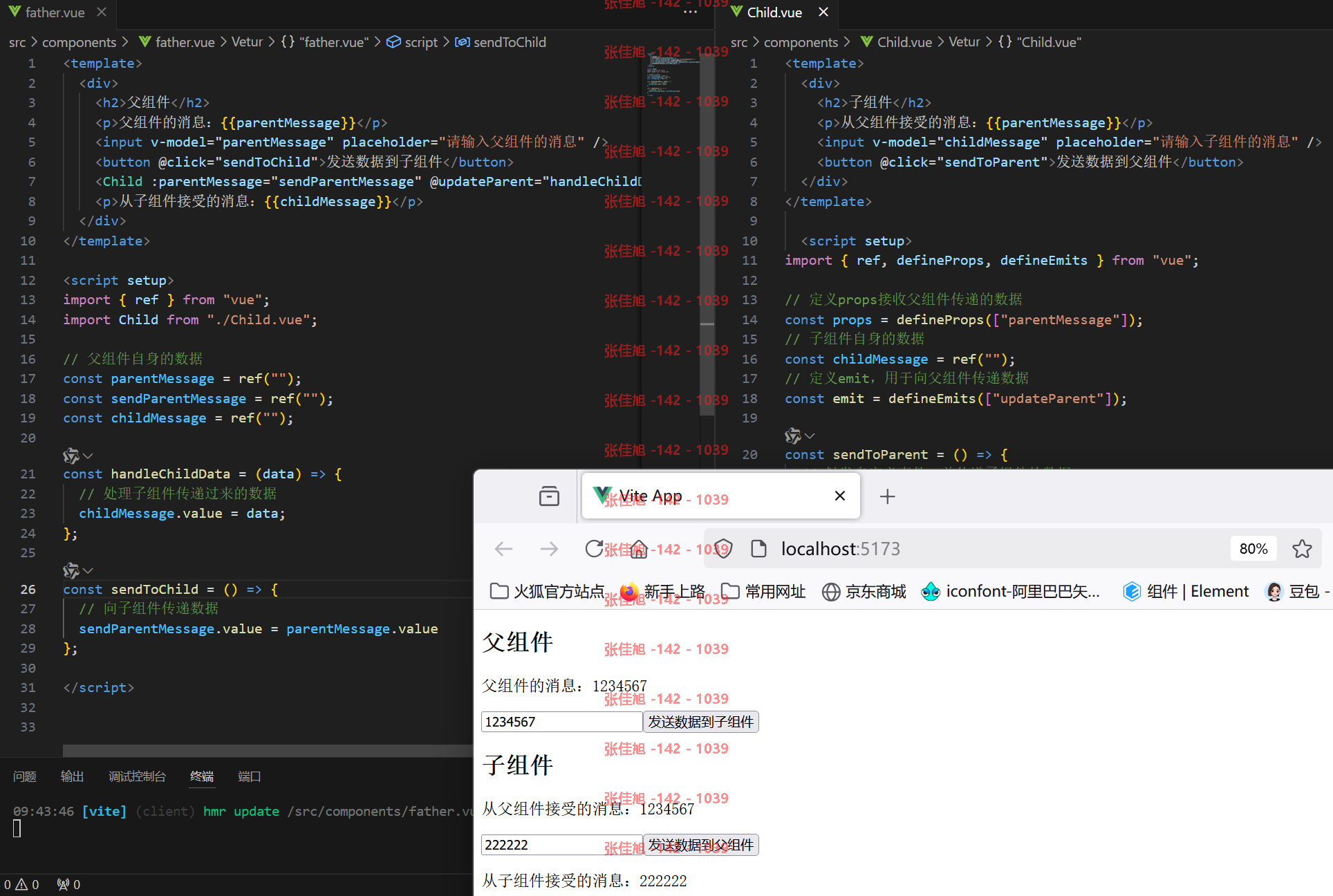Click the sendToParent declaration on Child.vue line 20

tap(880, 454)
